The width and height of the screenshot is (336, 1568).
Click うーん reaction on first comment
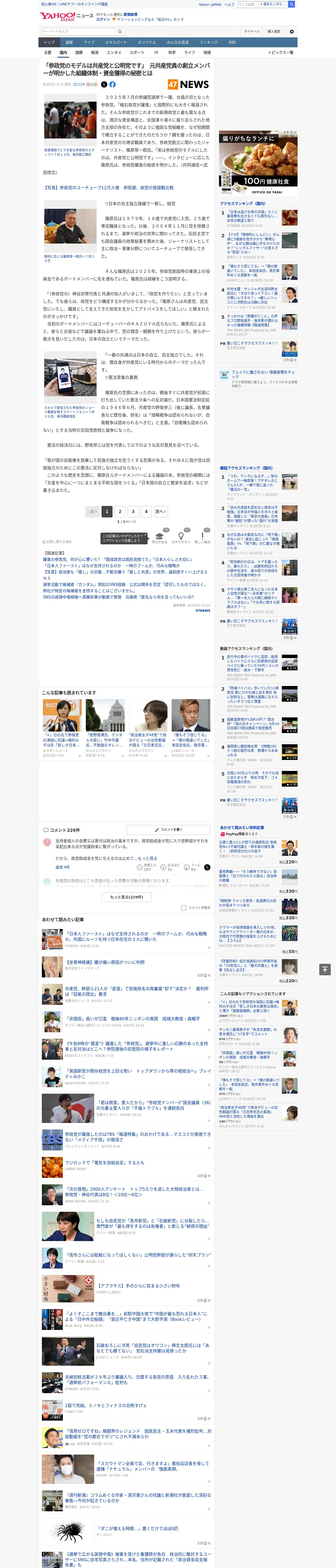click(x=193, y=867)
